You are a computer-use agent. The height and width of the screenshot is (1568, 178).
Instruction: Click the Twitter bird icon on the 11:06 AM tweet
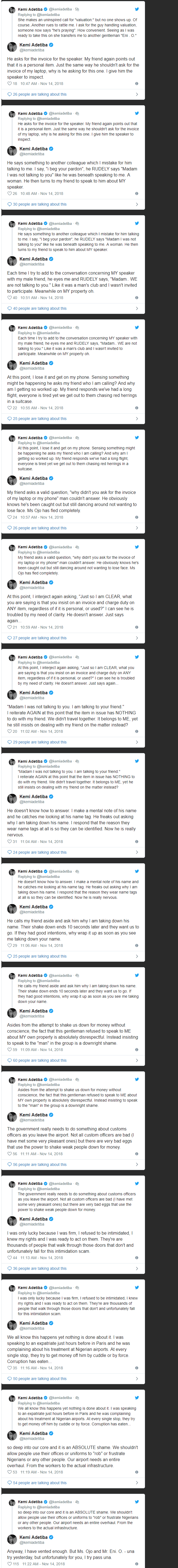pos(136,871)
